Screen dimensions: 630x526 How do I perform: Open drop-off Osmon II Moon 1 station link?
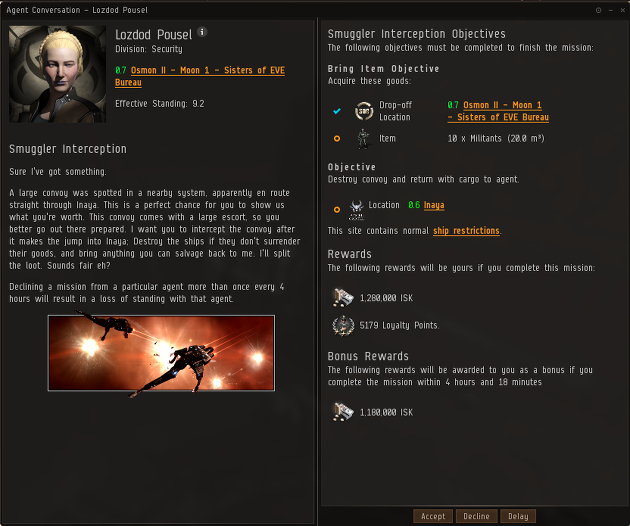tap(498, 111)
